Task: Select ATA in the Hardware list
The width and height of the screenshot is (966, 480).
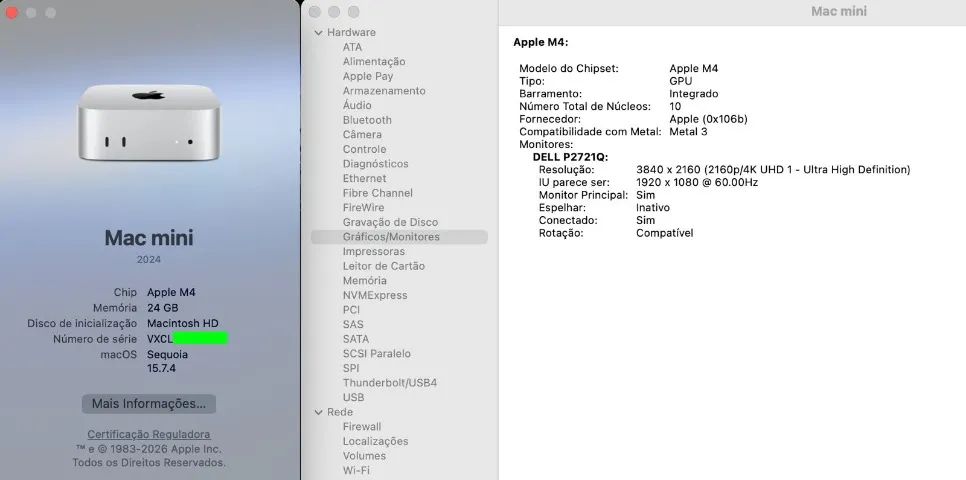Action: tap(352, 47)
